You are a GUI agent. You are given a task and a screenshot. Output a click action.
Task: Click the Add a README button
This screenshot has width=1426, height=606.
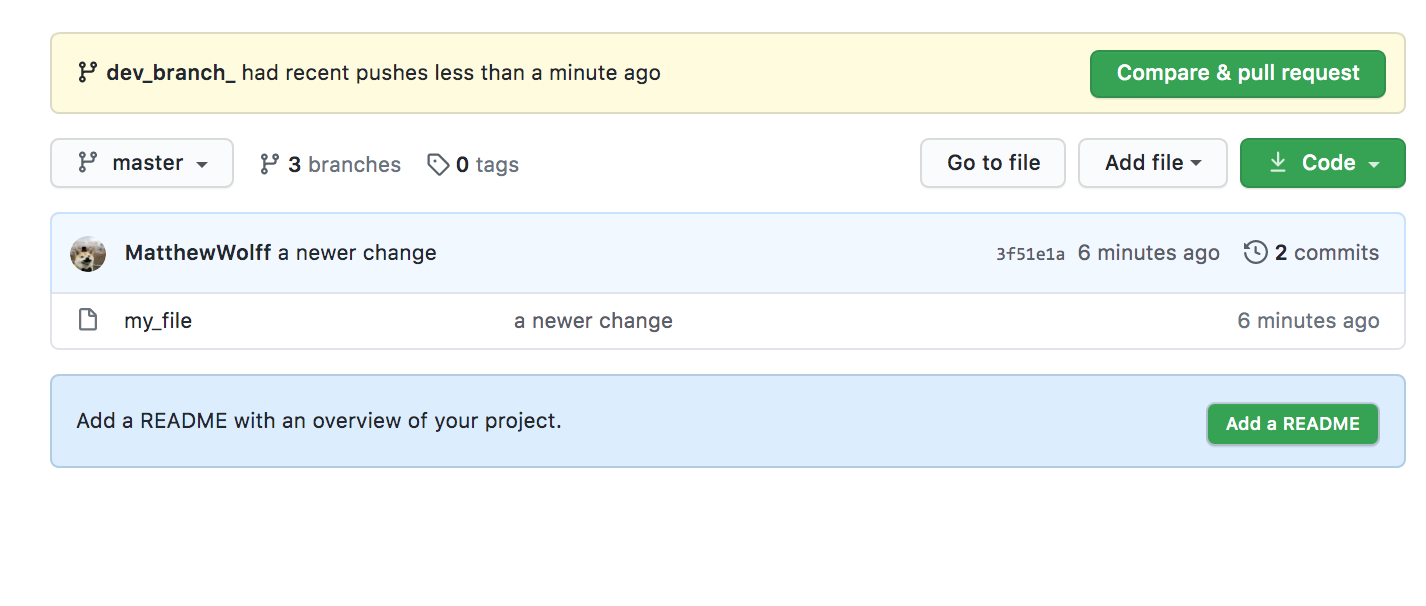pos(1292,424)
